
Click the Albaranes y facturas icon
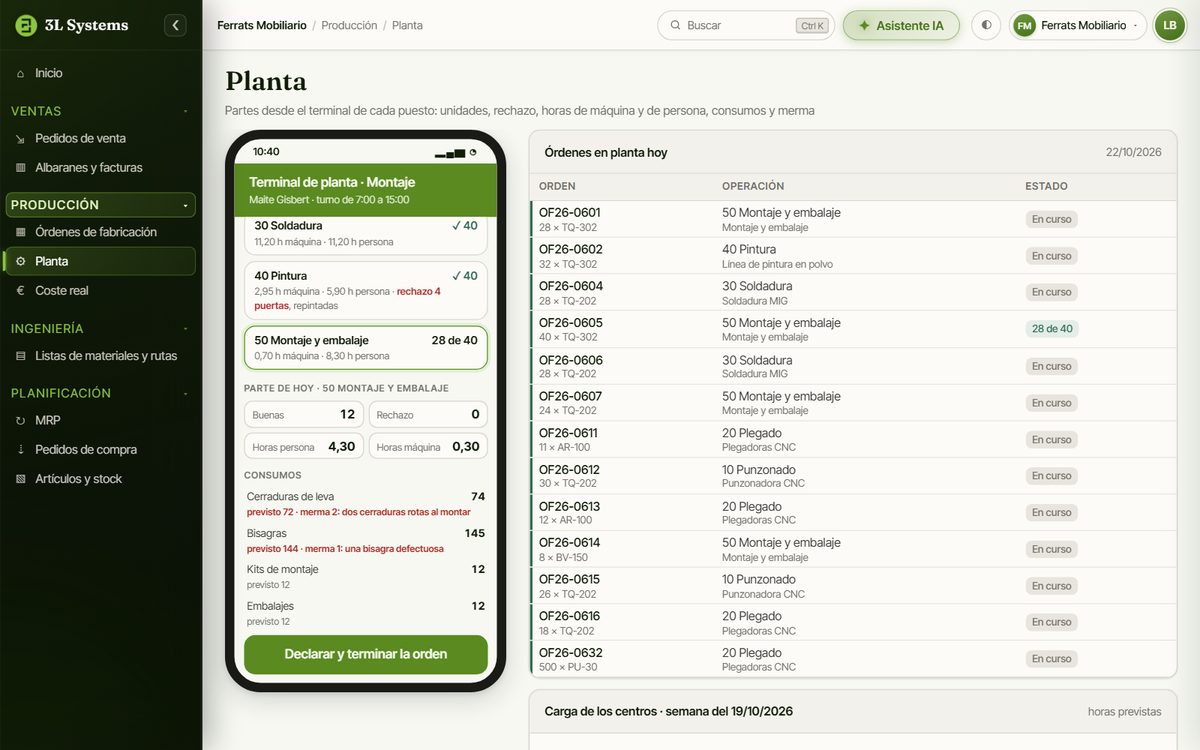pyautogui.click(x=21, y=167)
